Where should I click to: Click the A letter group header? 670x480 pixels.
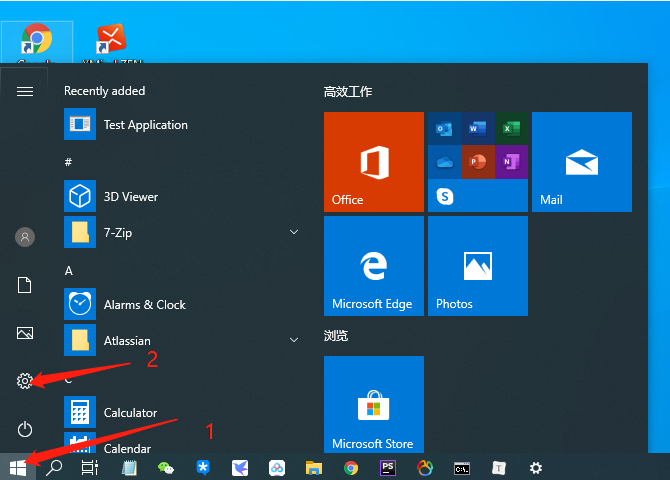[69, 271]
